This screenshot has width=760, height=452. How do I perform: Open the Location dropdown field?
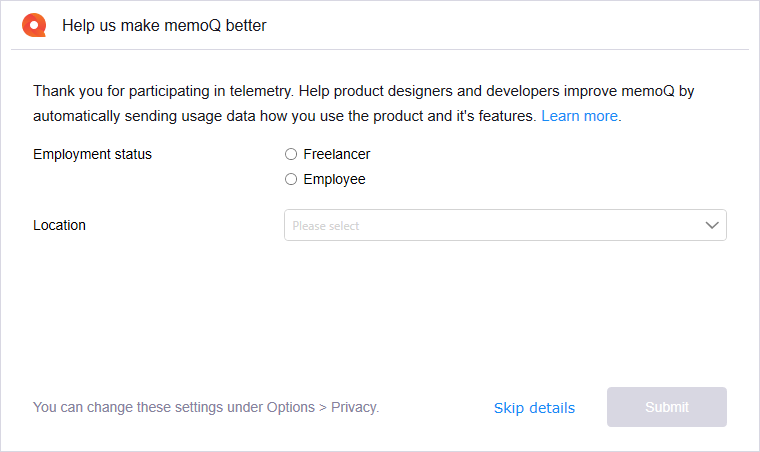pos(505,225)
